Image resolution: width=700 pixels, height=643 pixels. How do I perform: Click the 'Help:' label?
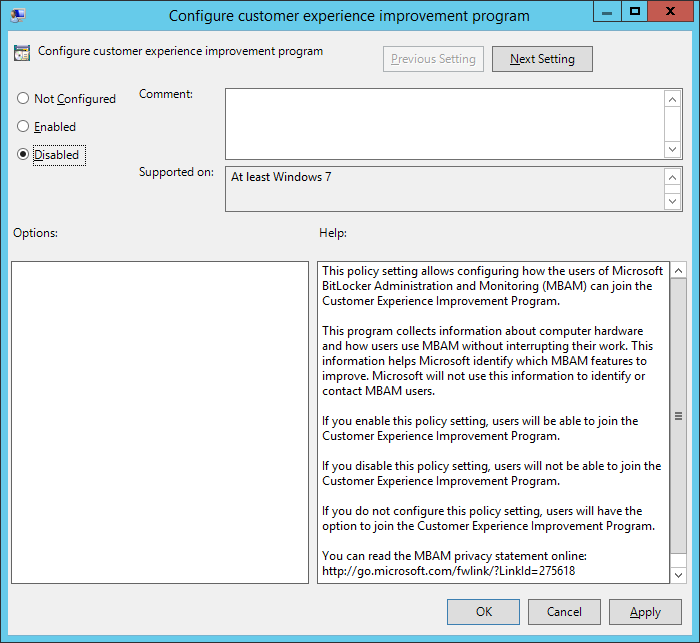[x=333, y=233]
